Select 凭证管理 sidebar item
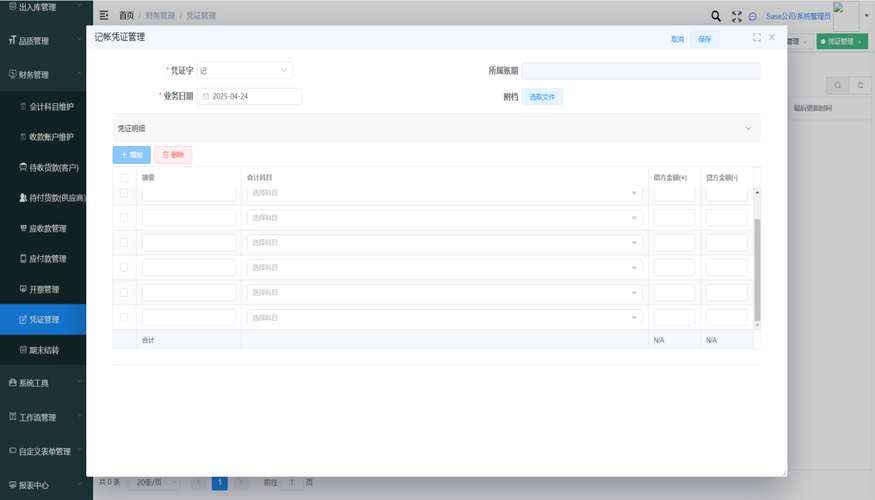The height and width of the screenshot is (500, 875). tap(43, 319)
